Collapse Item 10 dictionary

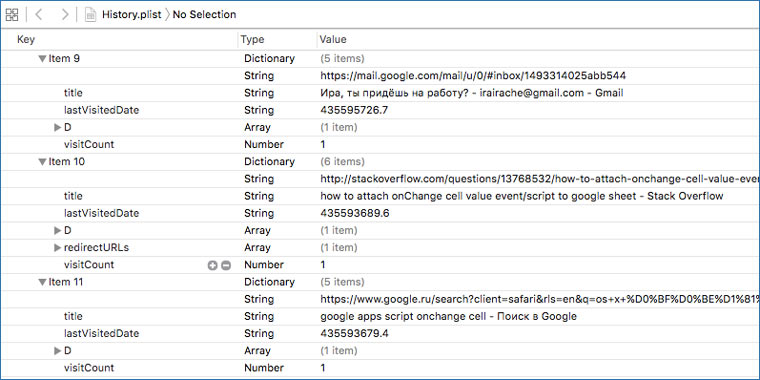pos(43,162)
